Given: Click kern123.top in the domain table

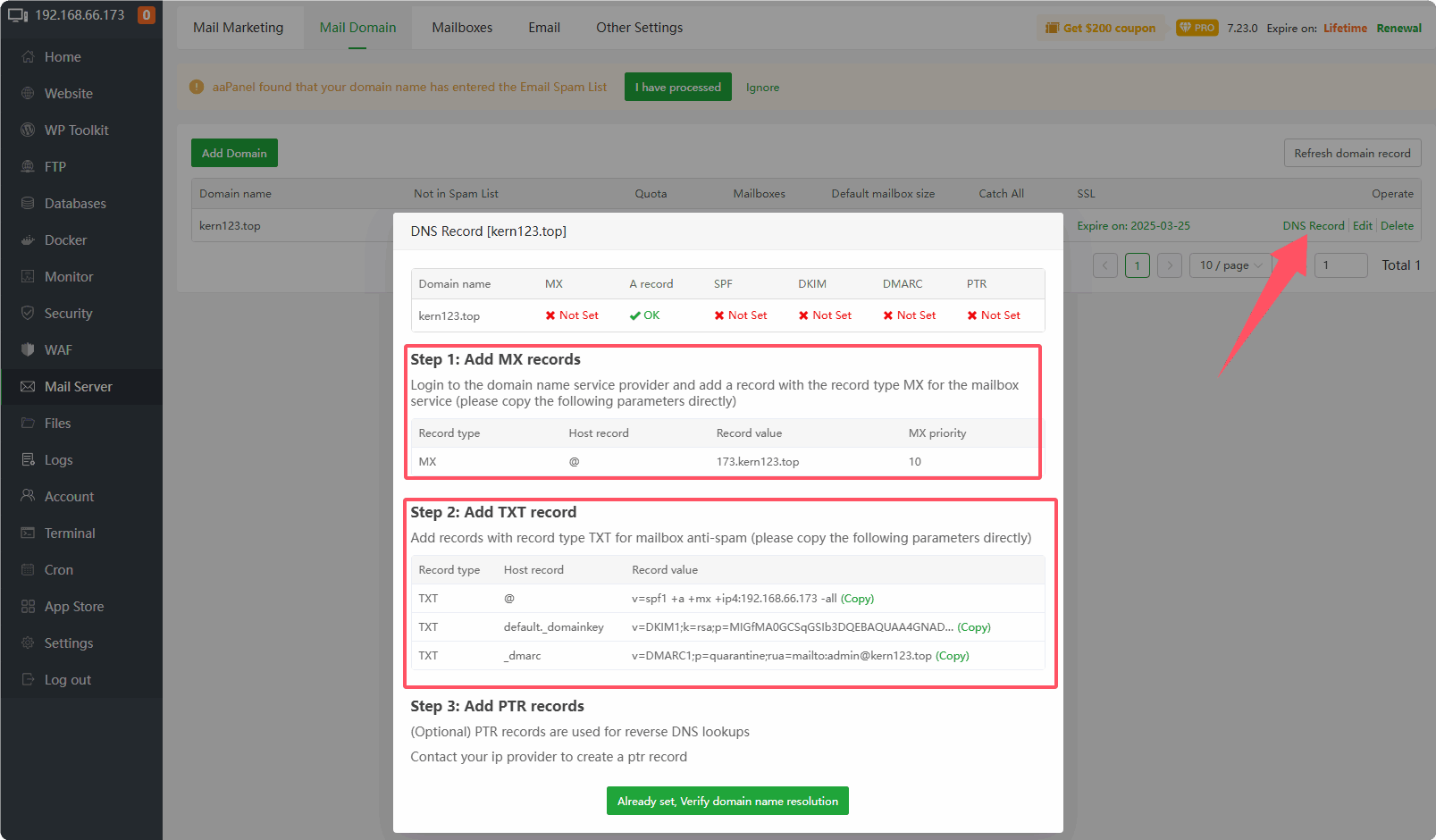Looking at the screenshot, I should pos(230,226).
